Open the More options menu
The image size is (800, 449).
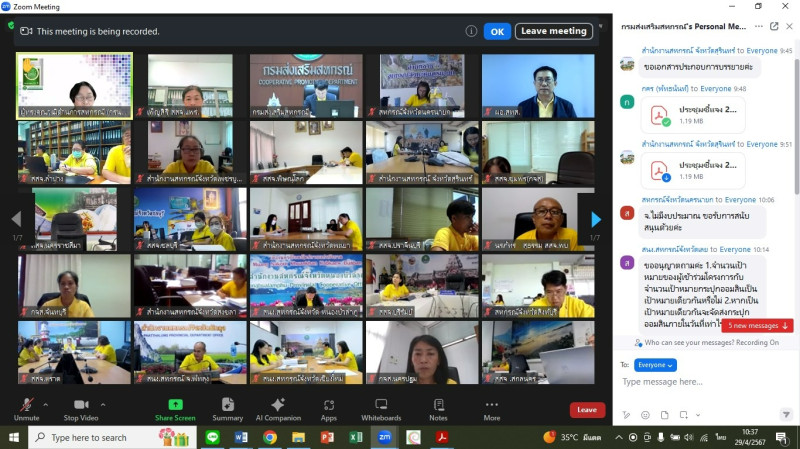pos(491,404)
